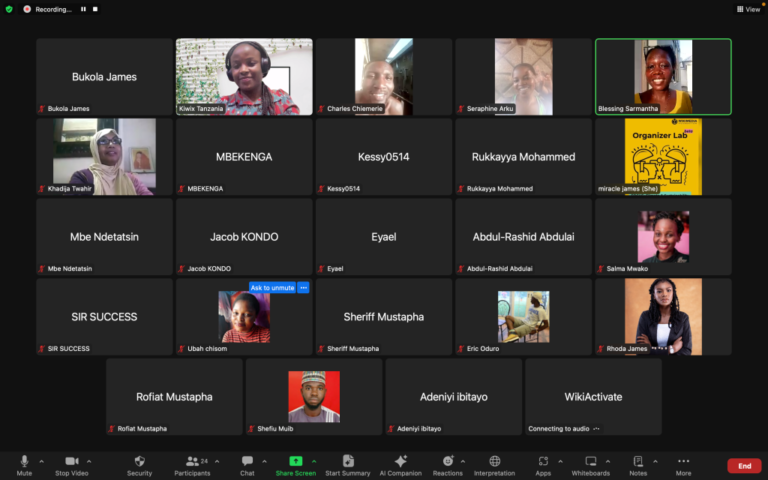This screenshot has height=480, width=768.
Task: Click the MBEKENGA participant tile
Action: point(244,157)
